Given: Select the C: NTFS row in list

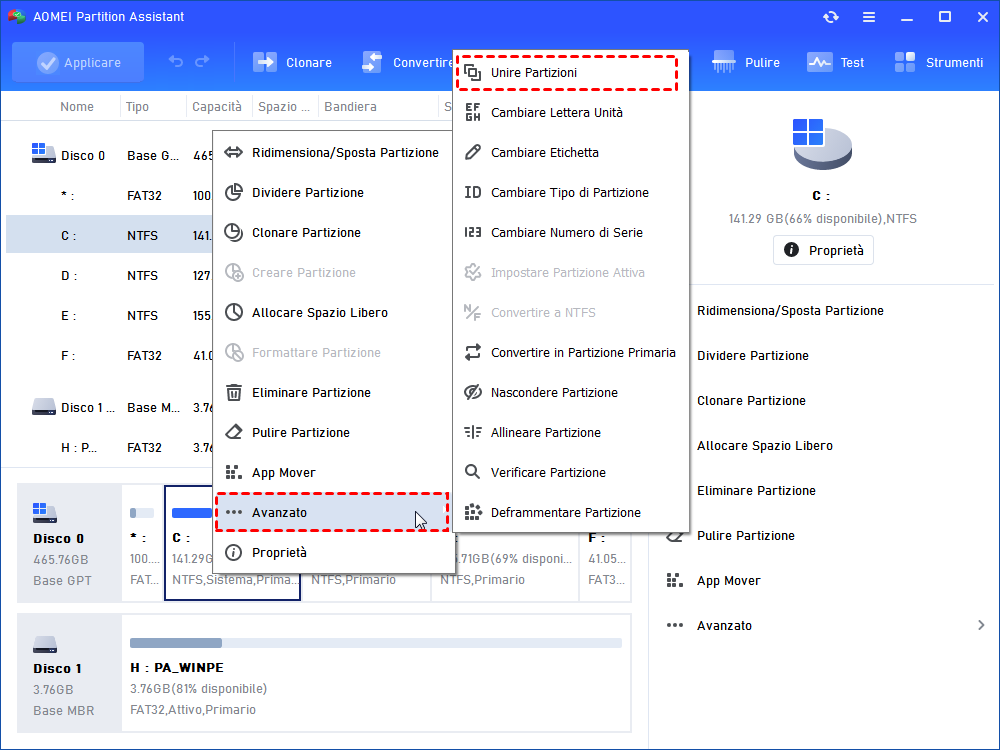Looking at the screenshot, I should pos(109,235).
